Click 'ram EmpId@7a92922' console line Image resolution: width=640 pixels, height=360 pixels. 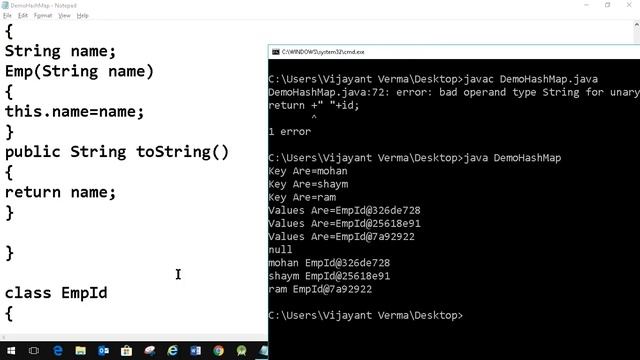(320, 289)
